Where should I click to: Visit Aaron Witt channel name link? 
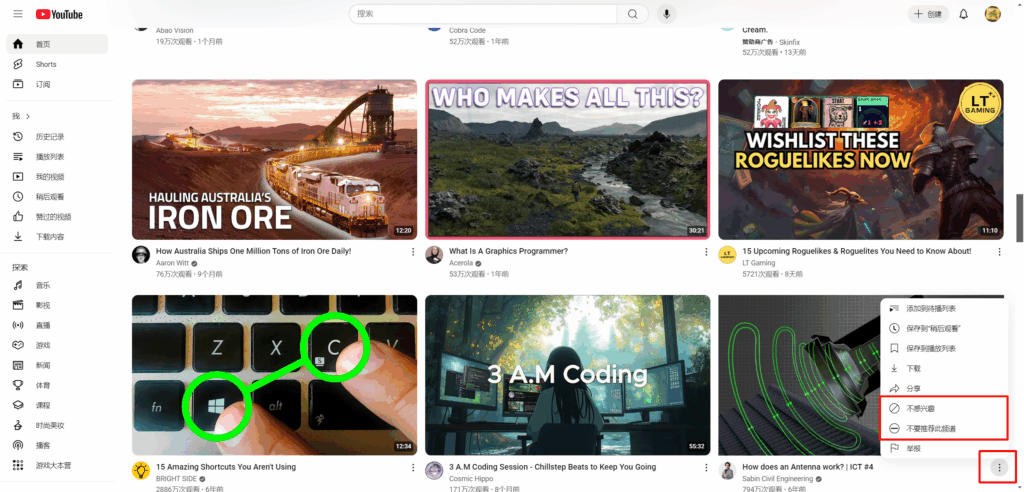point(172,263)
